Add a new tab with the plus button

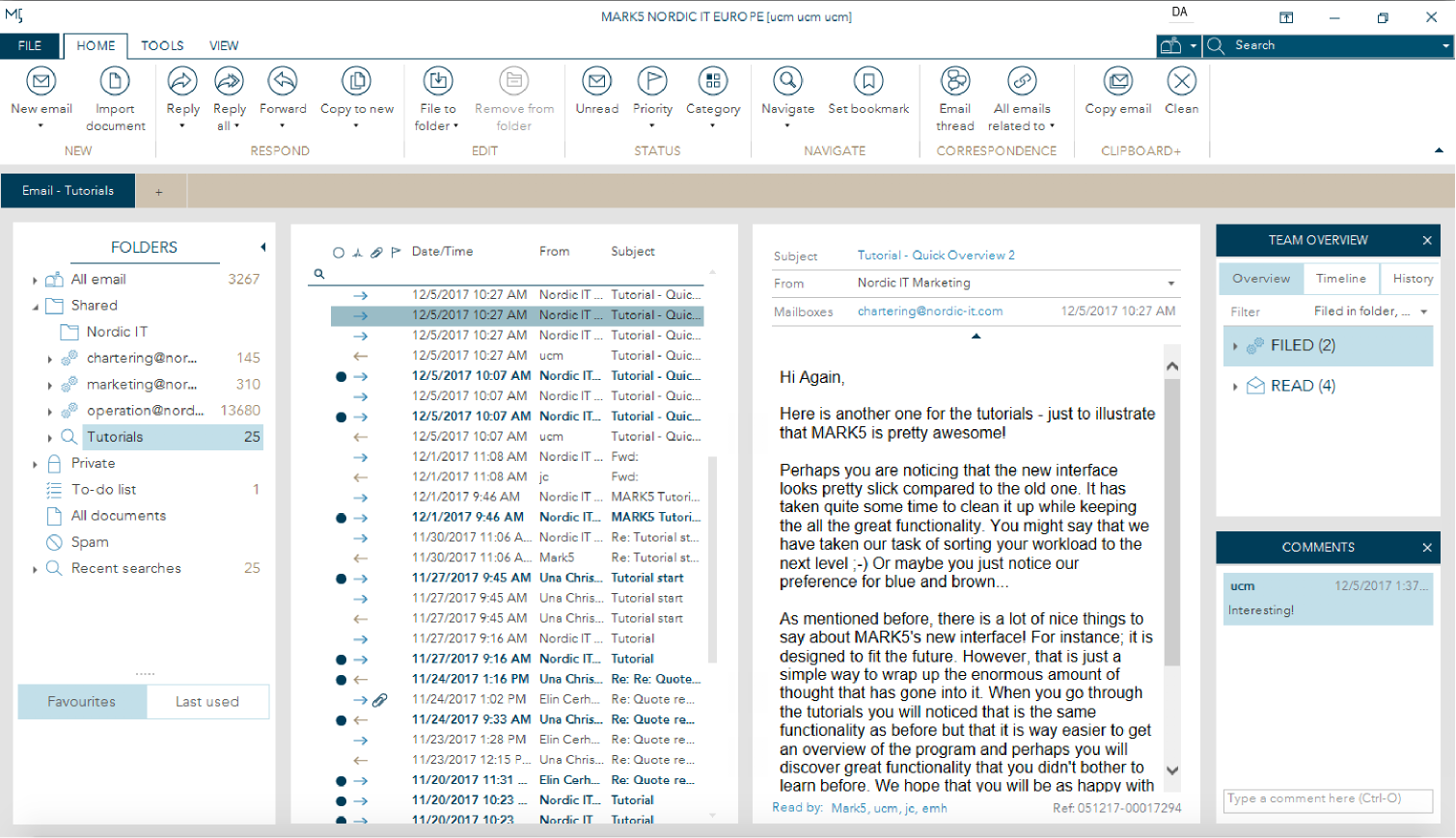click(x=159, y=192)
